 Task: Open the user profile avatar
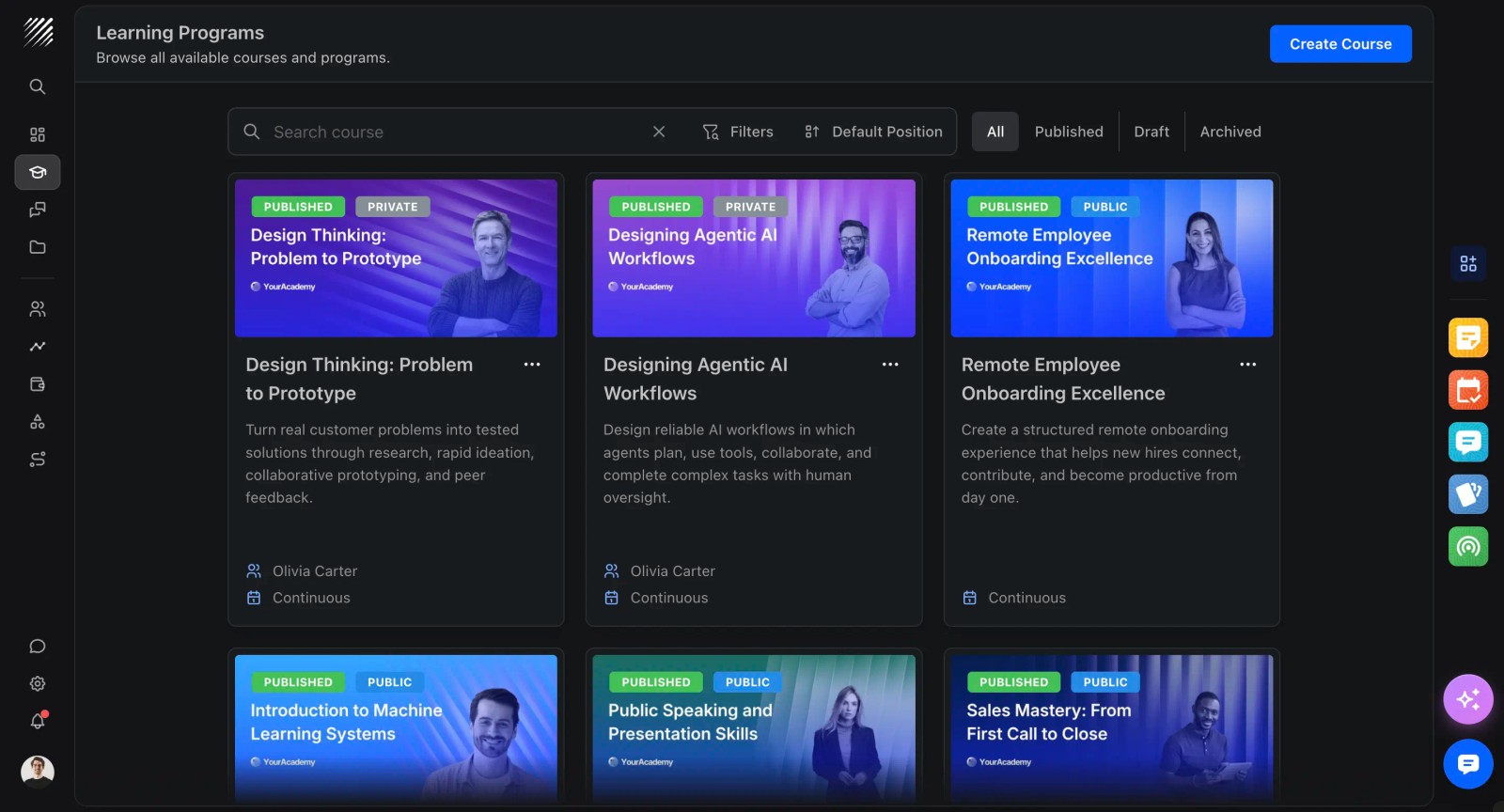click(x=38, y=772)
